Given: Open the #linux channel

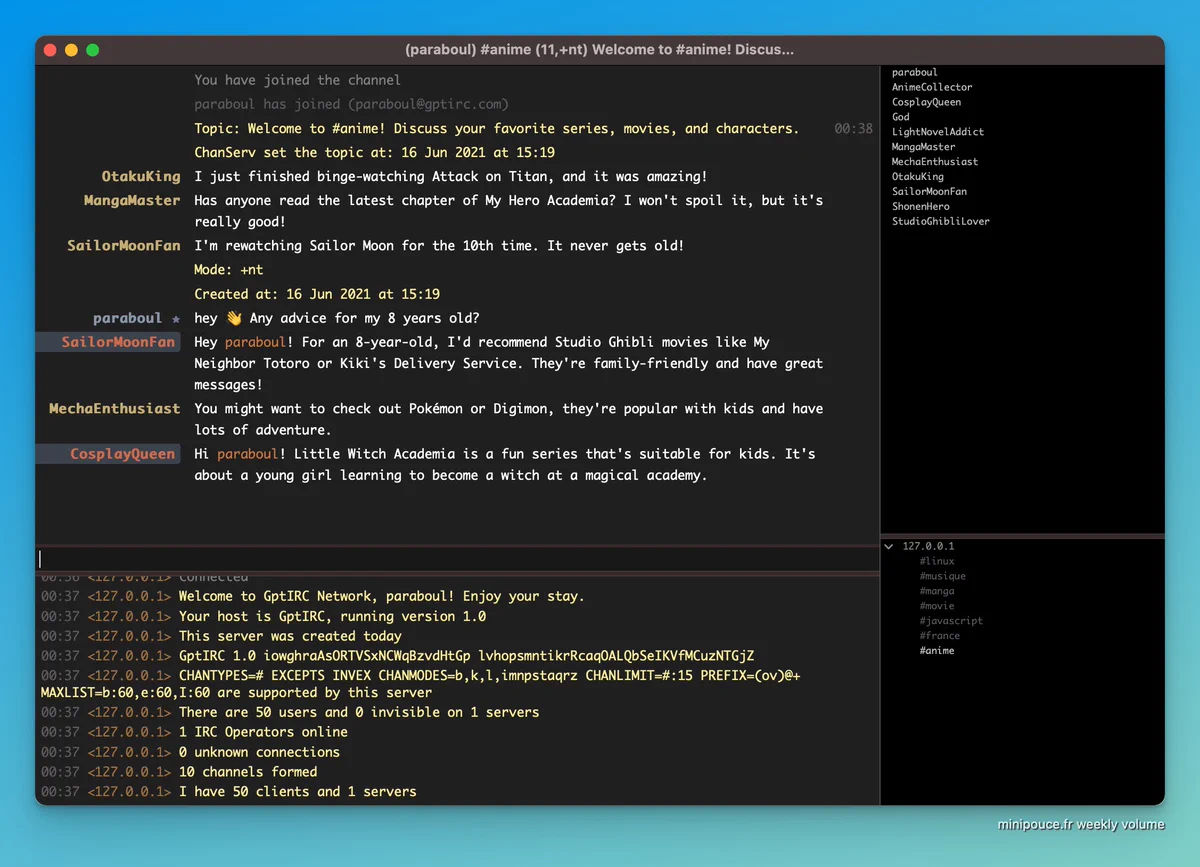Looking at the screenshot, I should (937, 561).
